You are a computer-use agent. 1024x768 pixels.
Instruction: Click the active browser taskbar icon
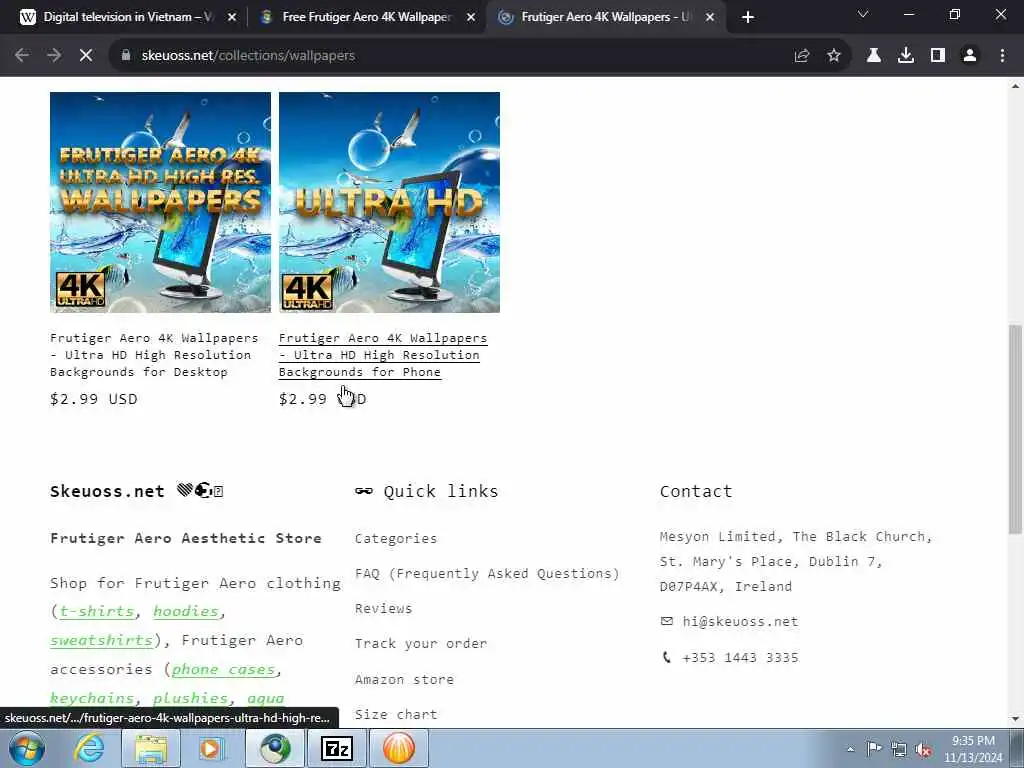point(276,748)
